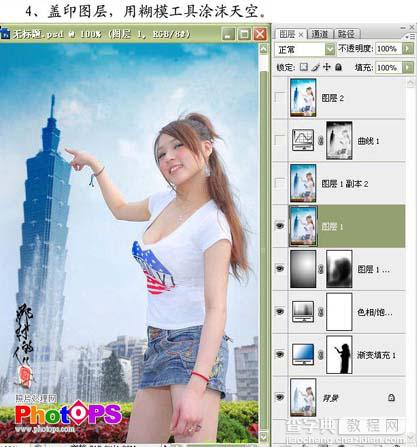The image size is (417, 447).
Task: Show the hidden 图层 1 副本 2 layer
Action: [x=279, y=183]
